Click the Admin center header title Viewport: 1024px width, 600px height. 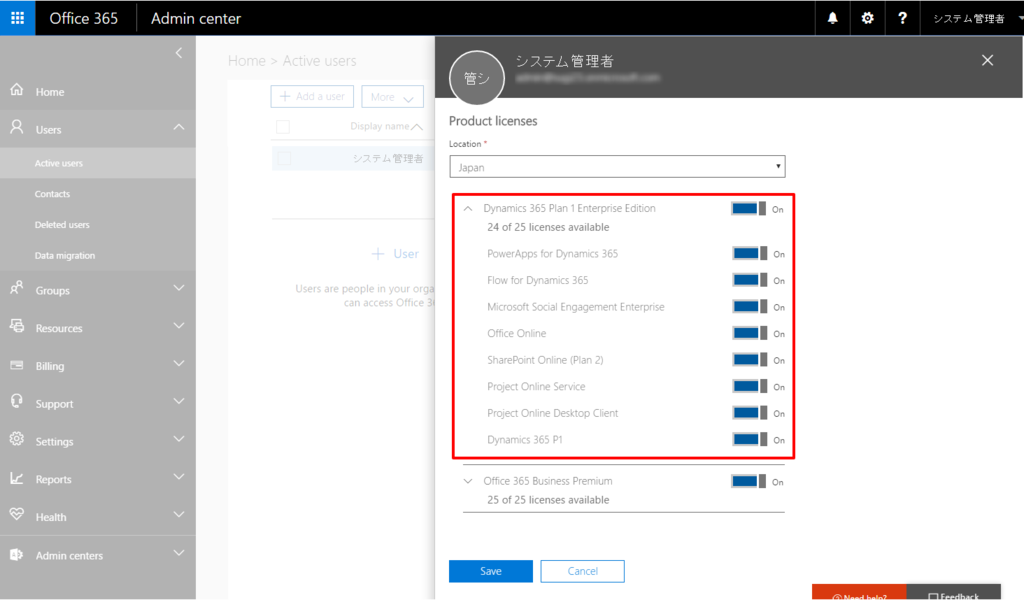(x=196, y=18)
